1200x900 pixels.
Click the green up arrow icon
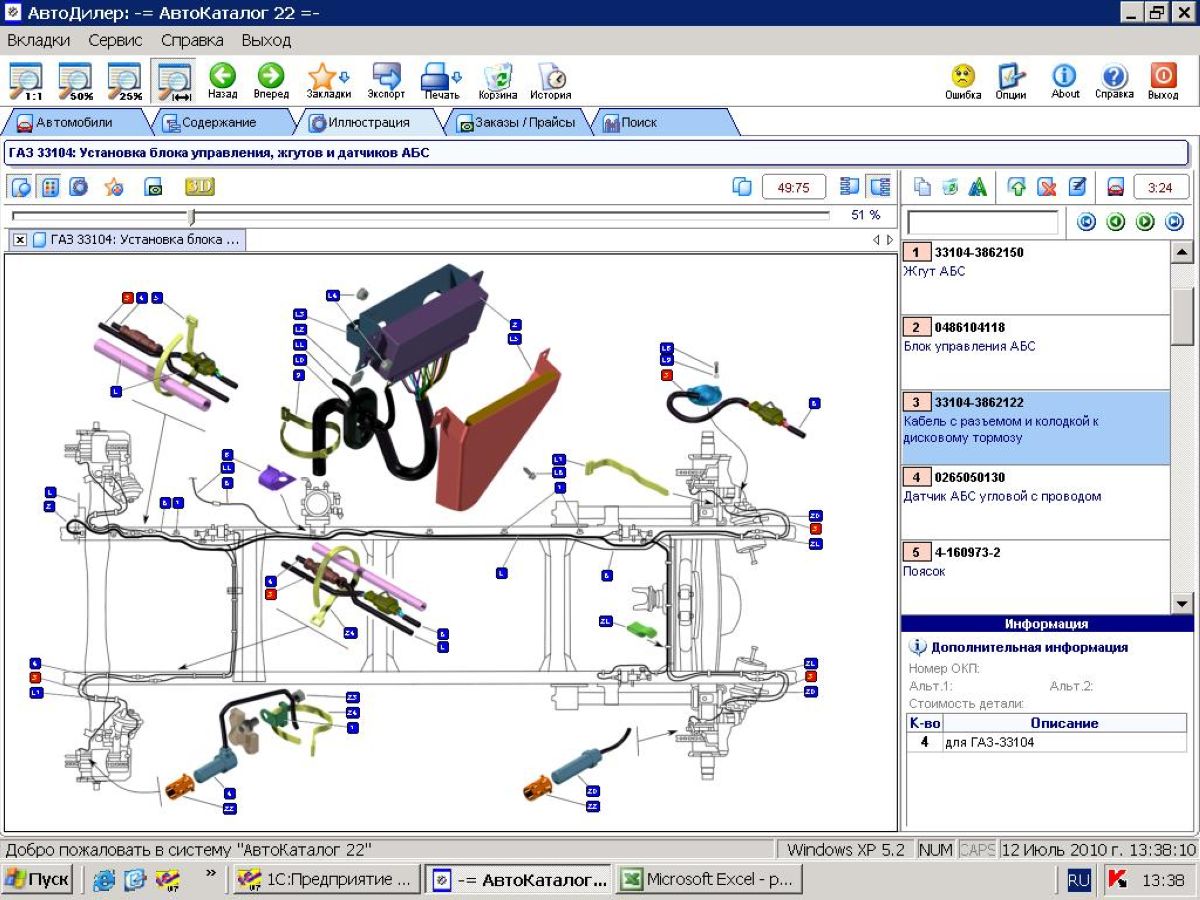click(x=1018, y=187)
